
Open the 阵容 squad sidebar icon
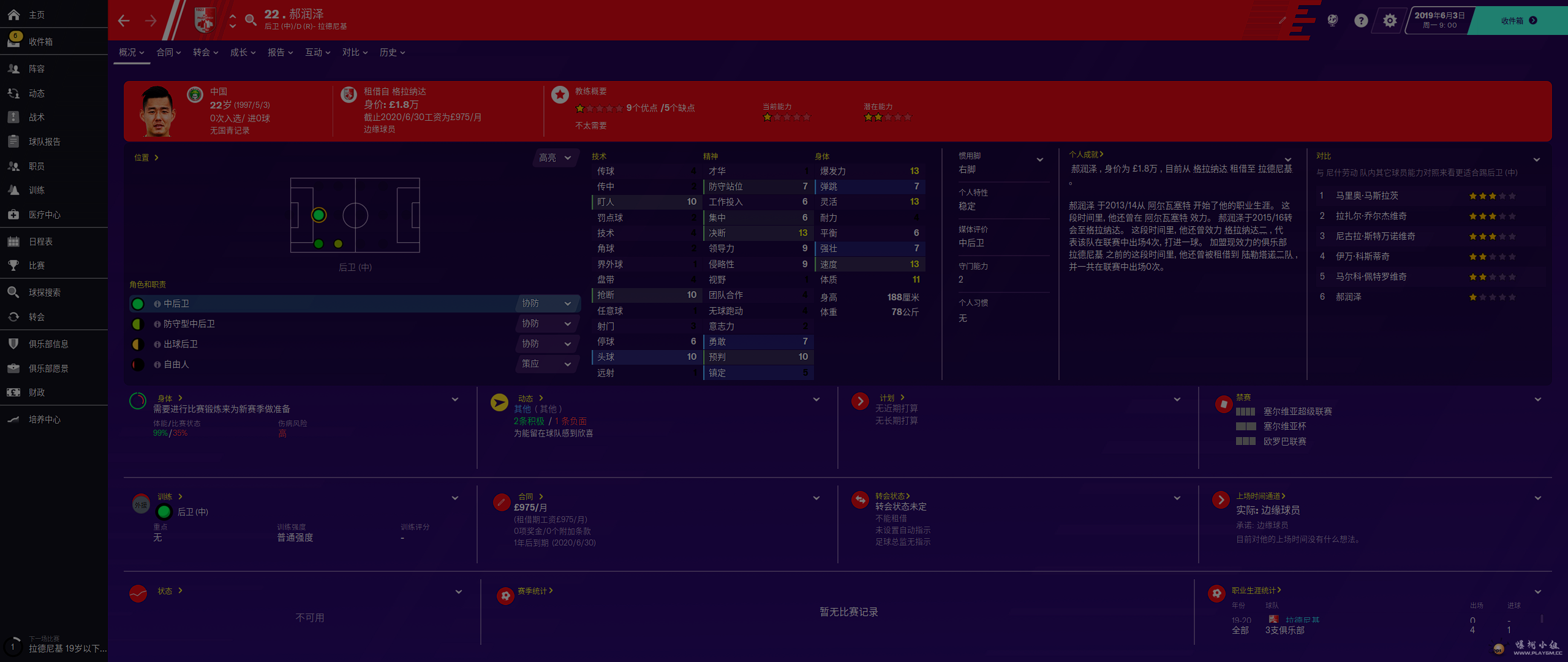tap(13, 69)
